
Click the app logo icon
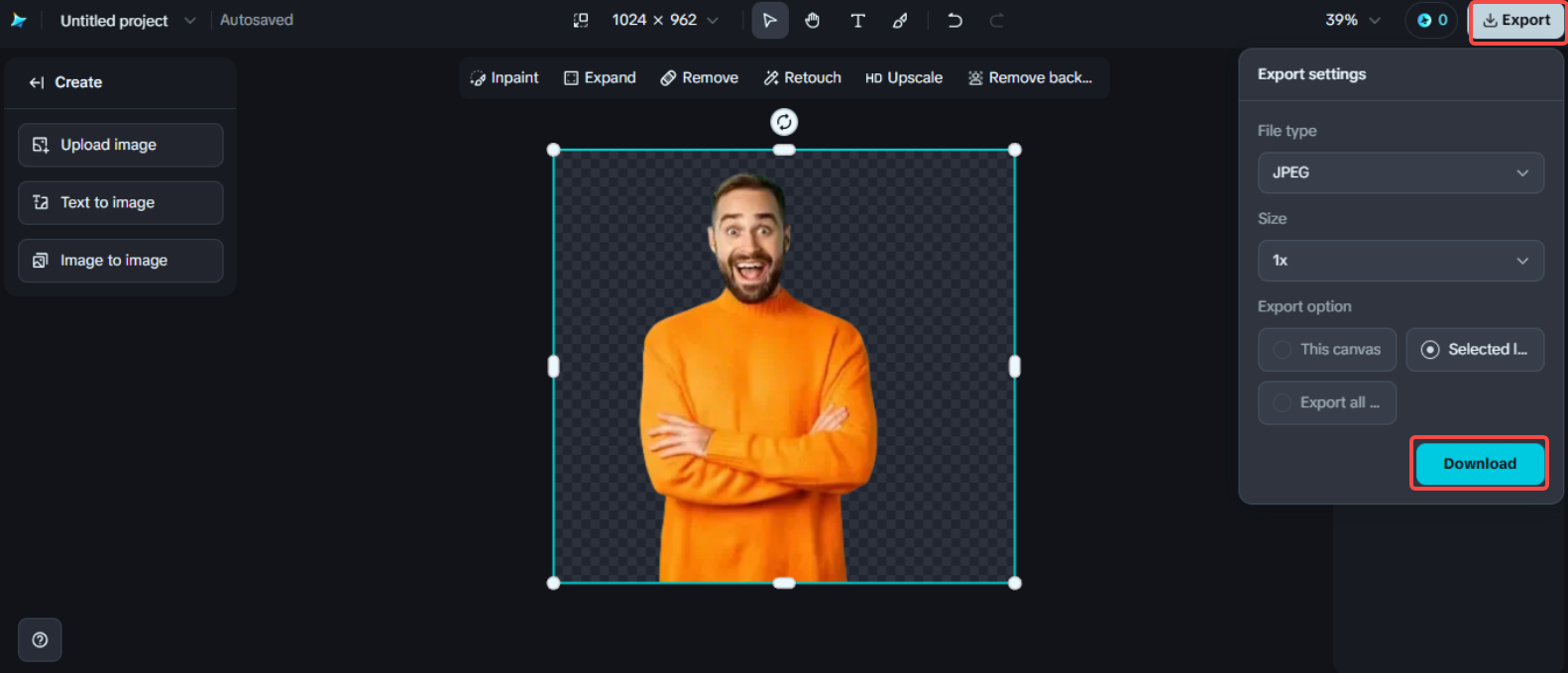click(x=18, y=20)
